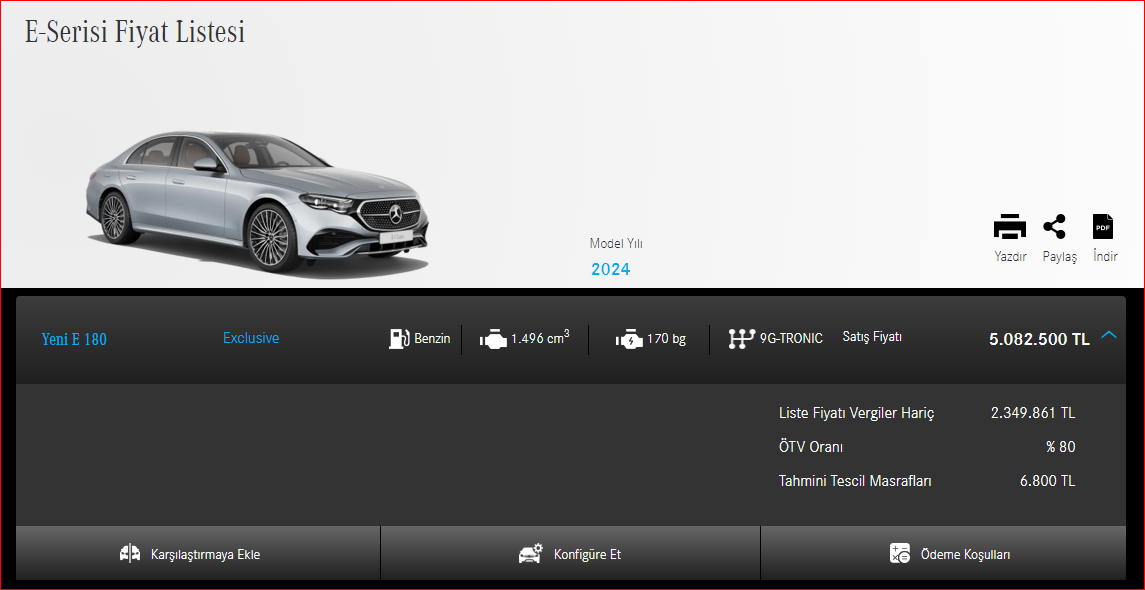Click the 5.082.500 TL sale price
The width and height of the screenshot is (1145, 590).
tap(1039, 339)
